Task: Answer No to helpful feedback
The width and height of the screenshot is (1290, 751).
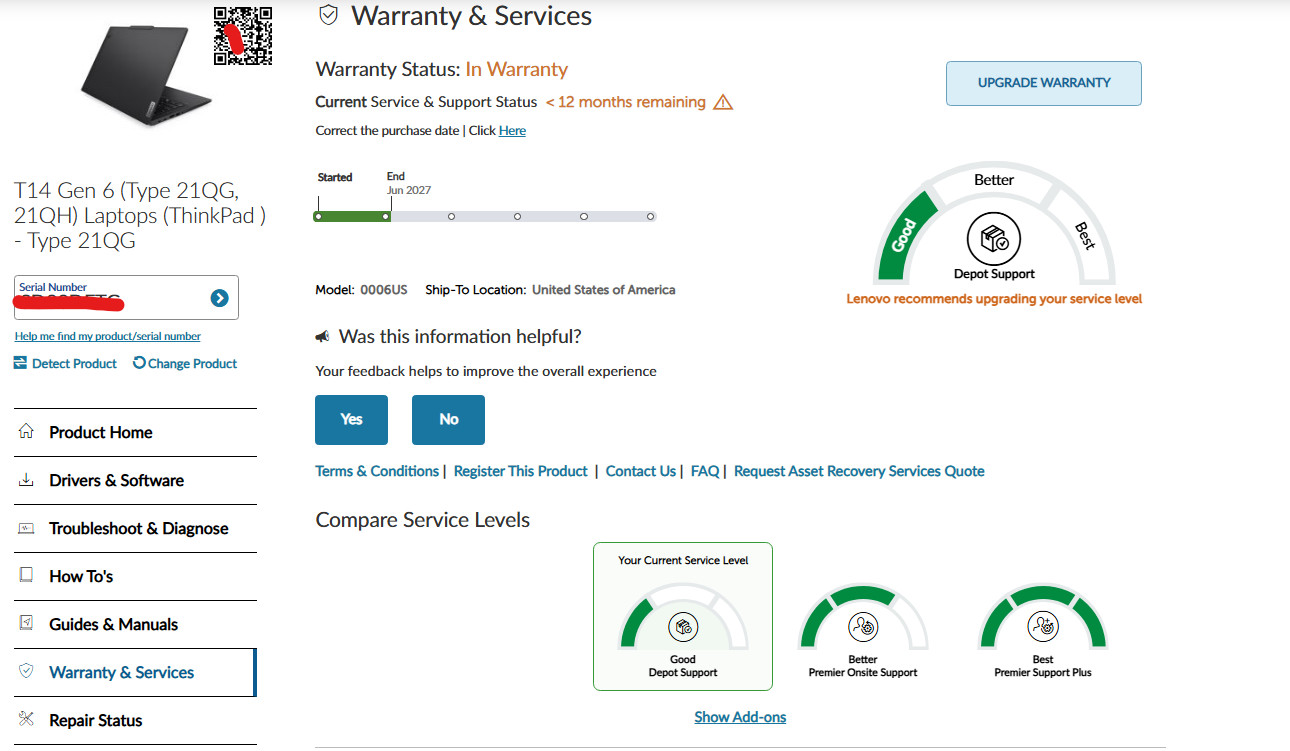Action: (448, 420)
